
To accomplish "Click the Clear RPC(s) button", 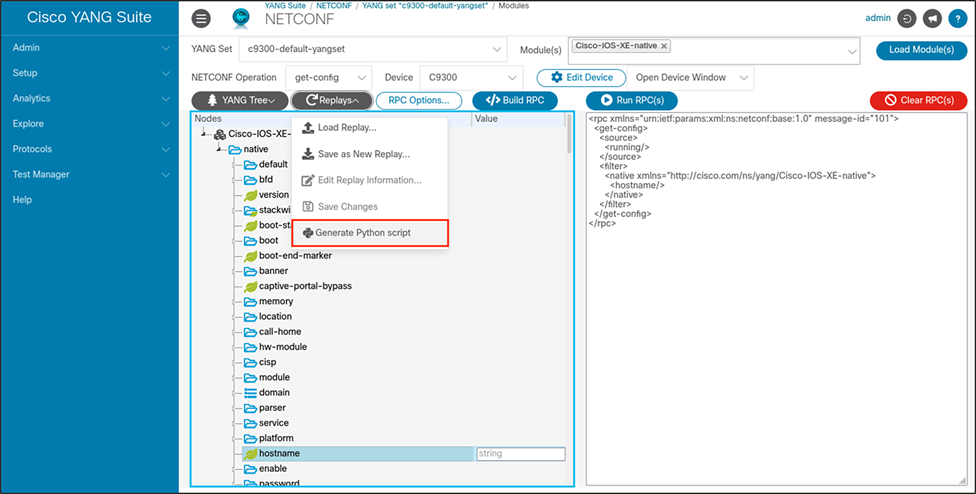I will pos(919,100).
